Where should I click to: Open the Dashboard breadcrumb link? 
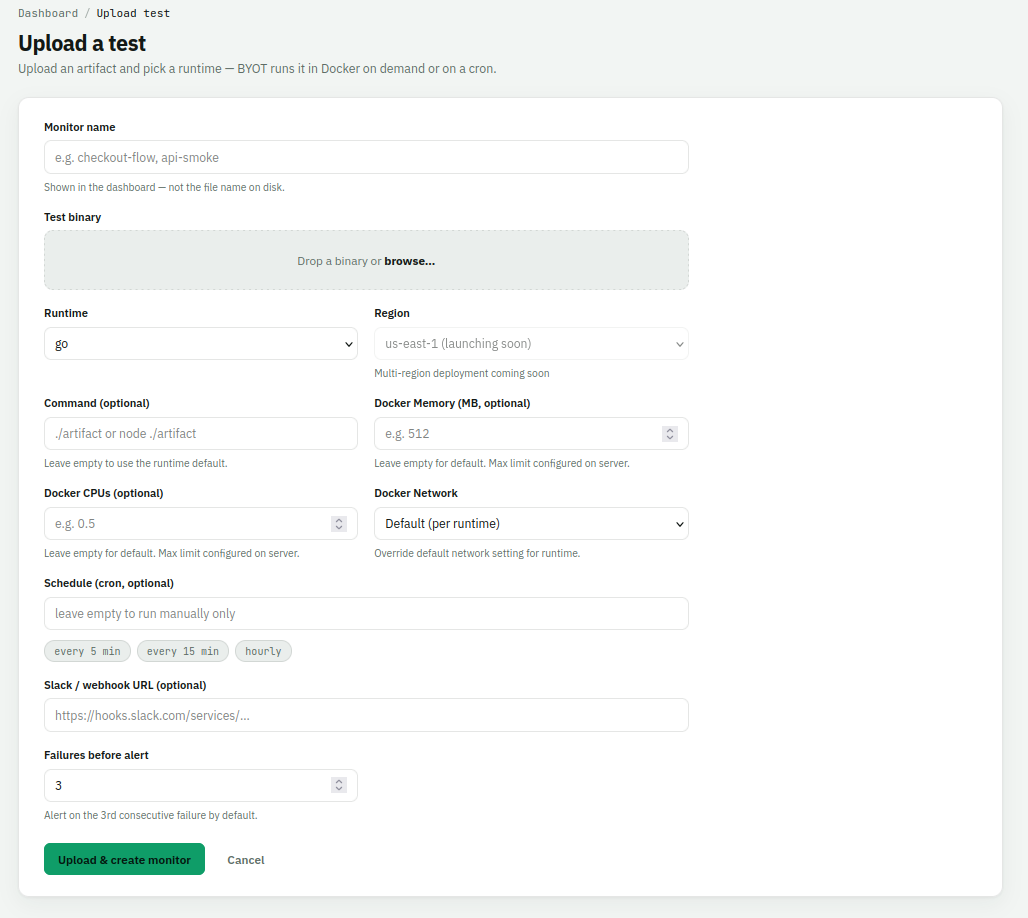[x=48, y=13]
